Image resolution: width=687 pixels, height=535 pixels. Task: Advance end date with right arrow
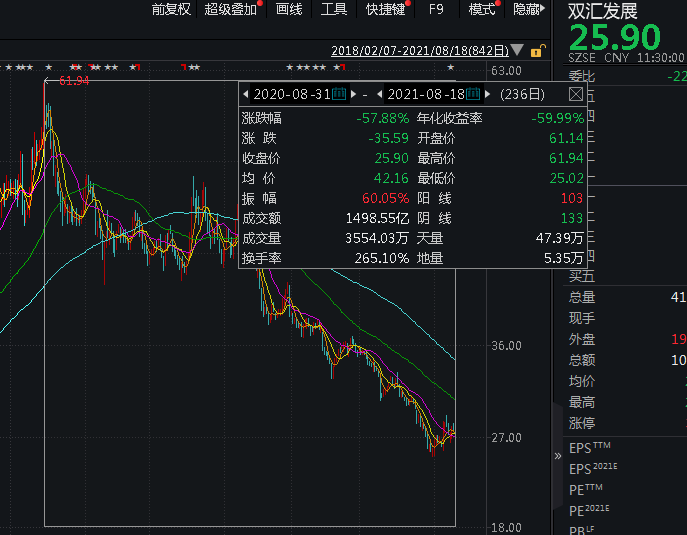tap(488, 94)
